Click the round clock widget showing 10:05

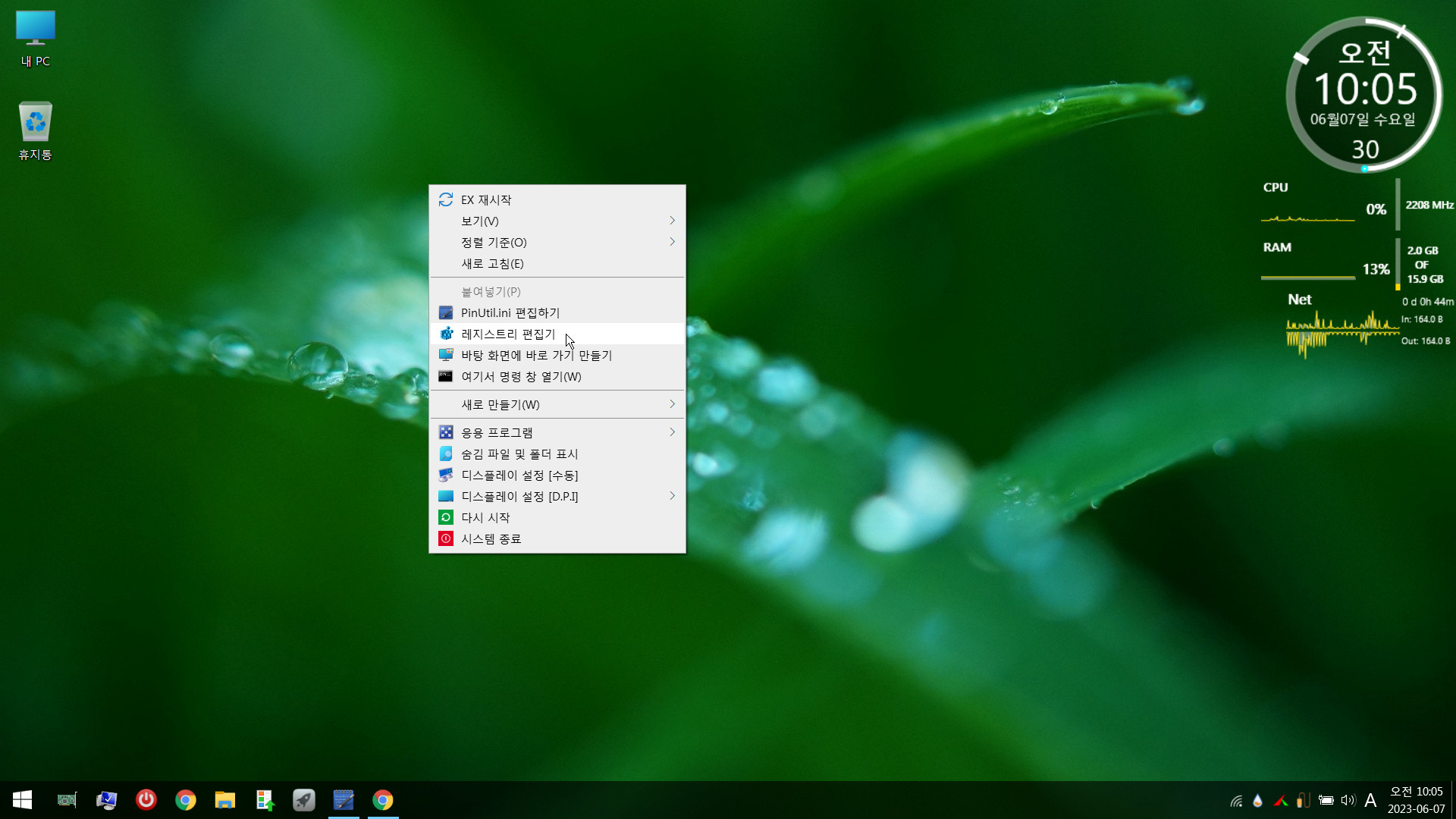coord(1364,95)
